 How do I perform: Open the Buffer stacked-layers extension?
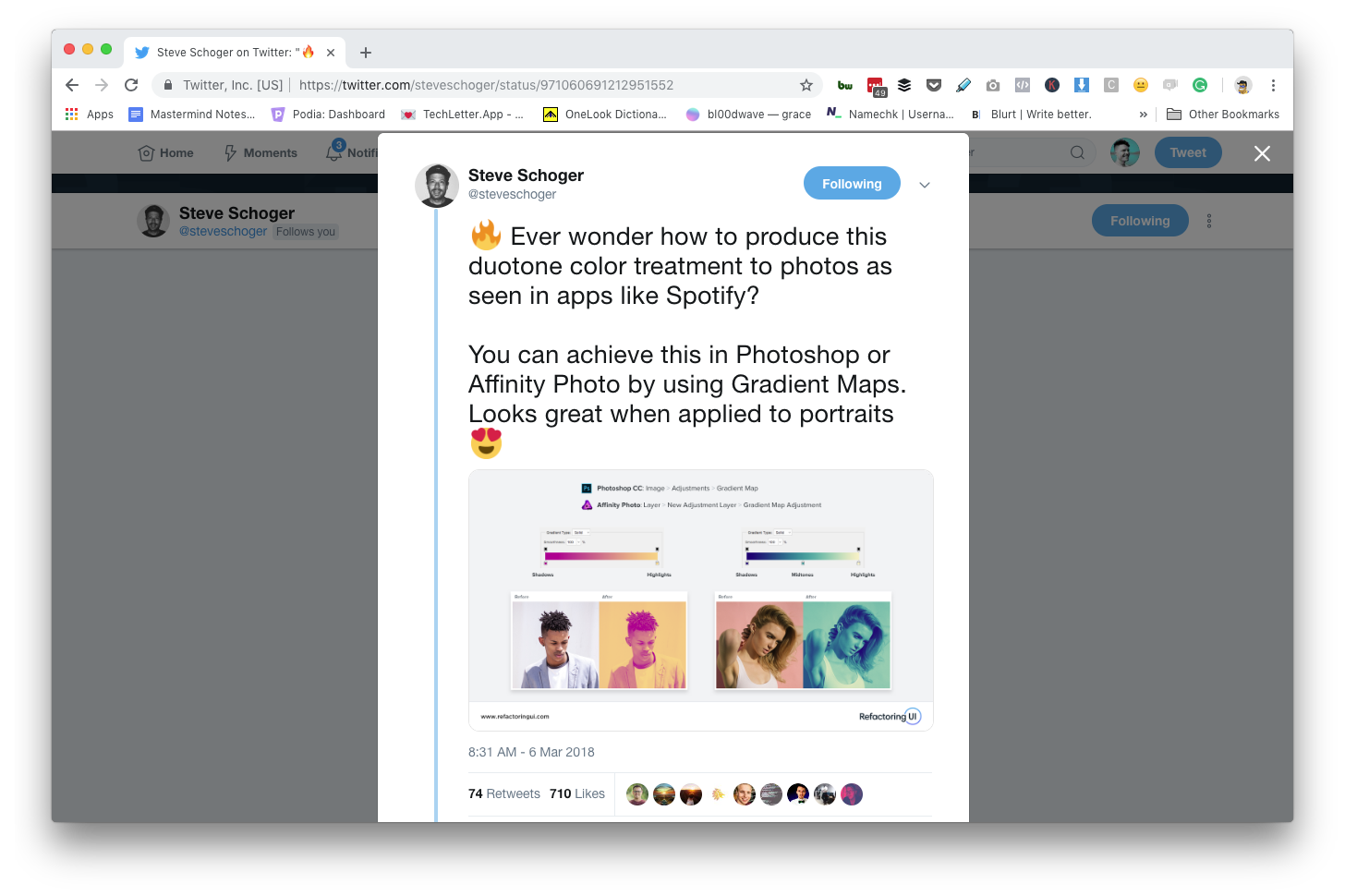pos(904,85)
